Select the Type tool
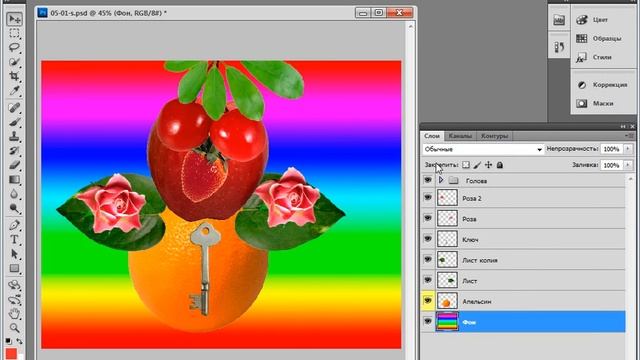This screenshot has height=360, width=640. coord(14,240)
